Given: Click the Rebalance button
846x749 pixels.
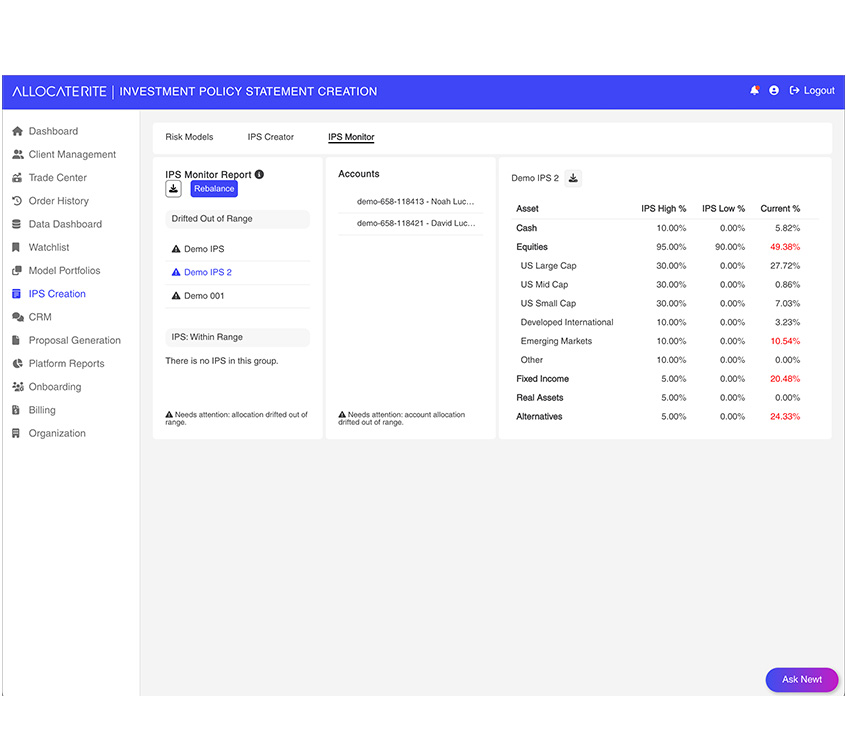Looking at the screenshot, I should 213,188.
